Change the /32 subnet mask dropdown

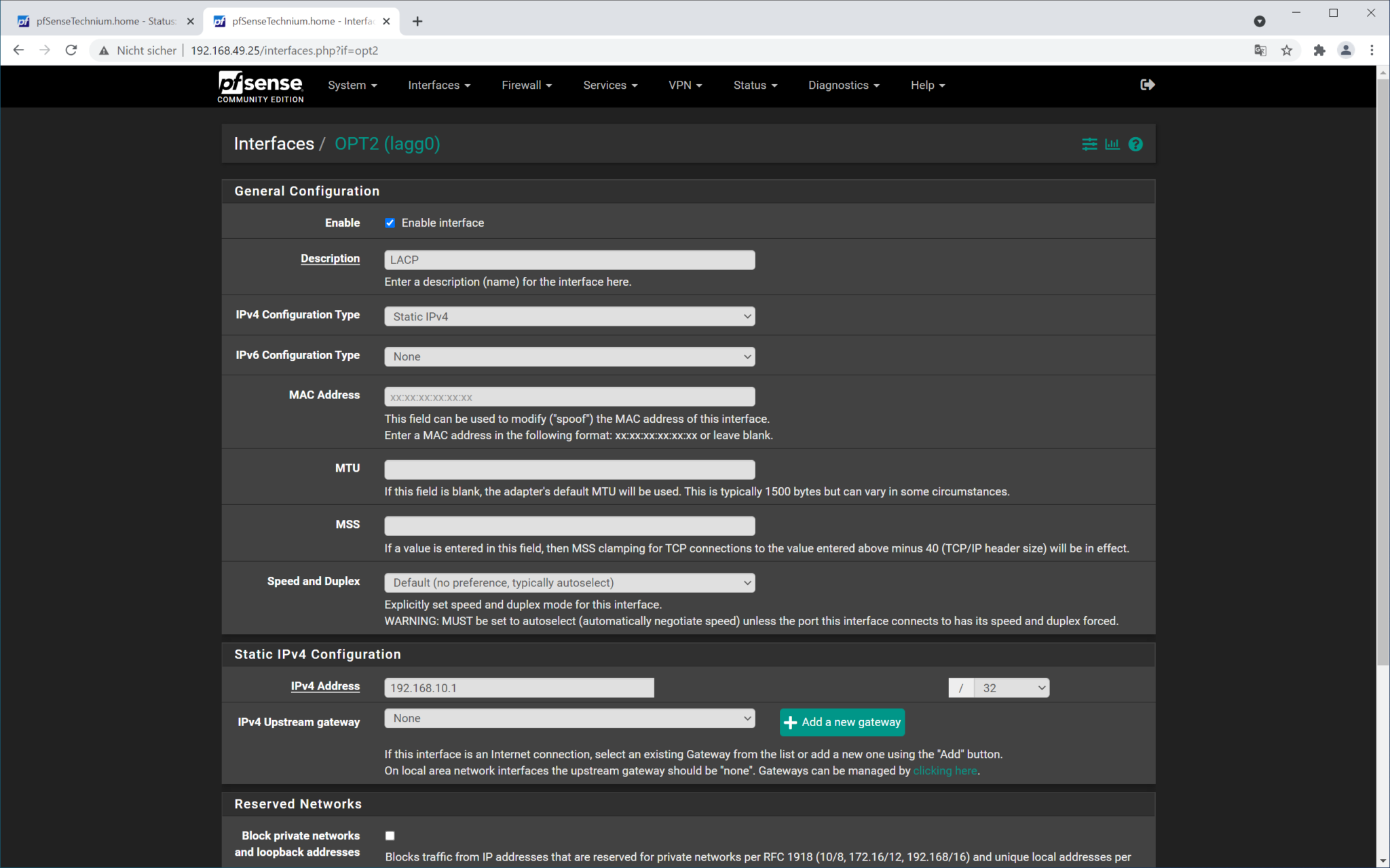tap(1011, 687)
